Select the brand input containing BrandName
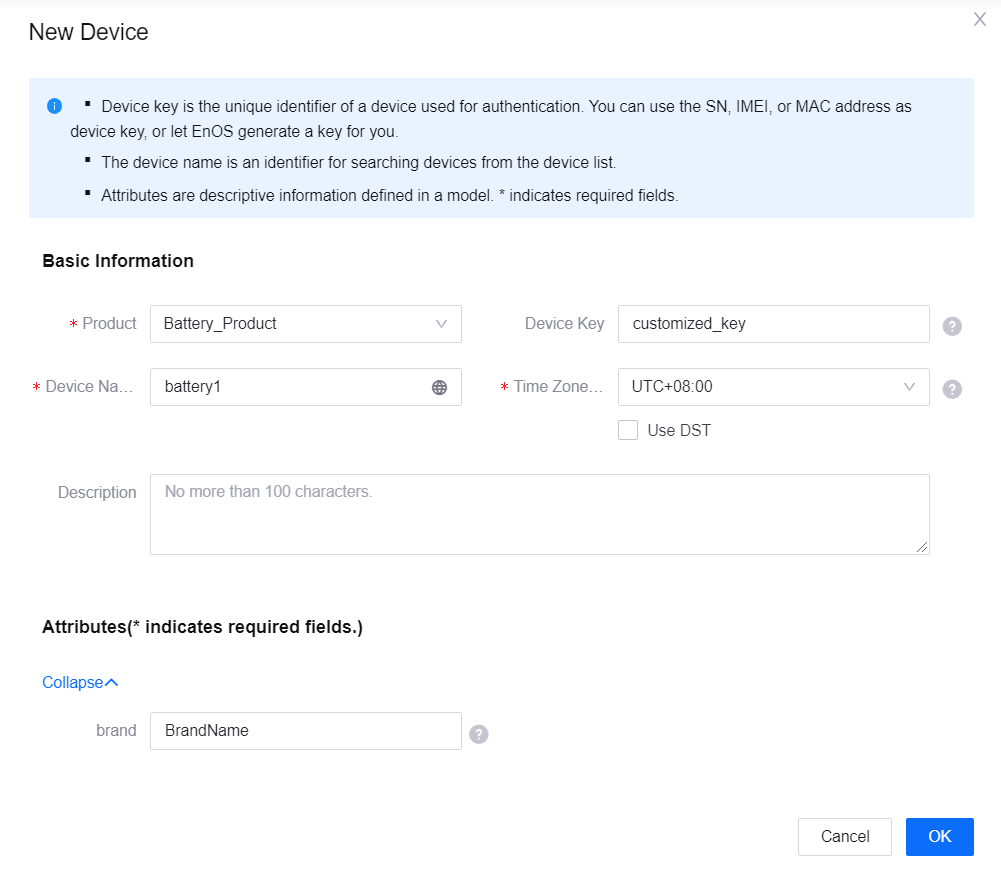Viewport: 1001px width, 872px height. coord(305,731)
